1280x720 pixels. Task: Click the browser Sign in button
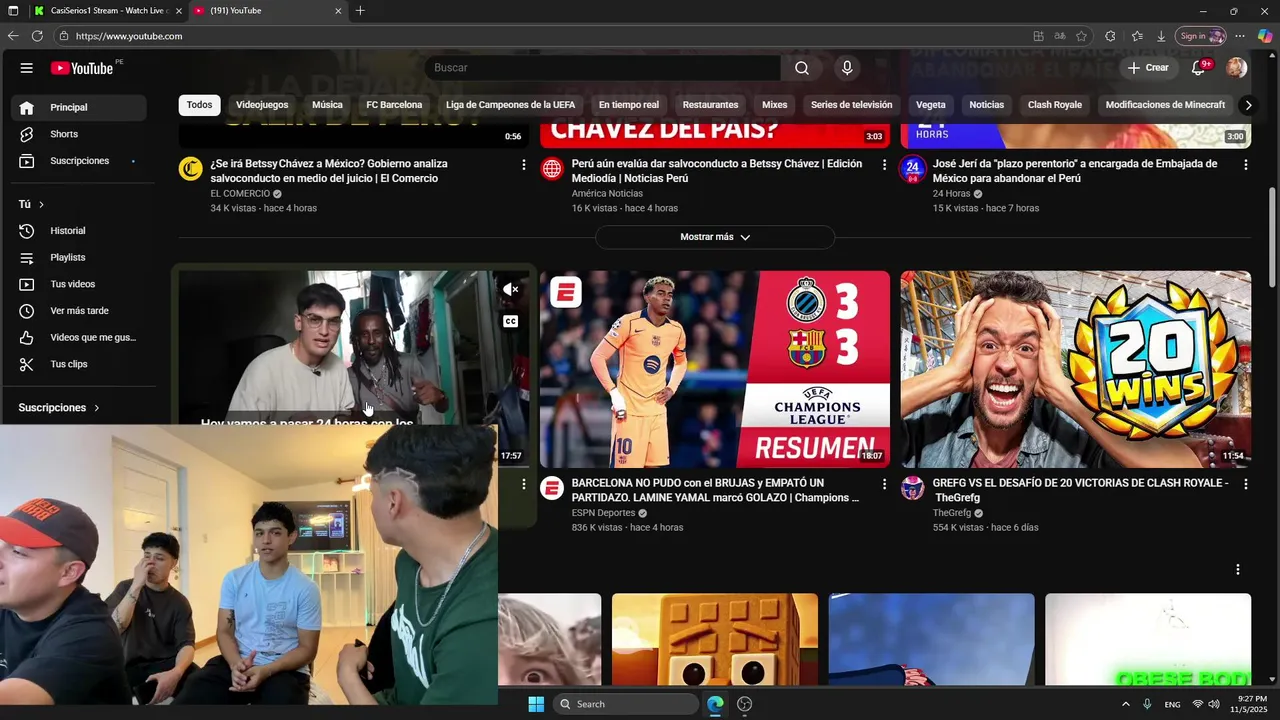(1200, 36)
